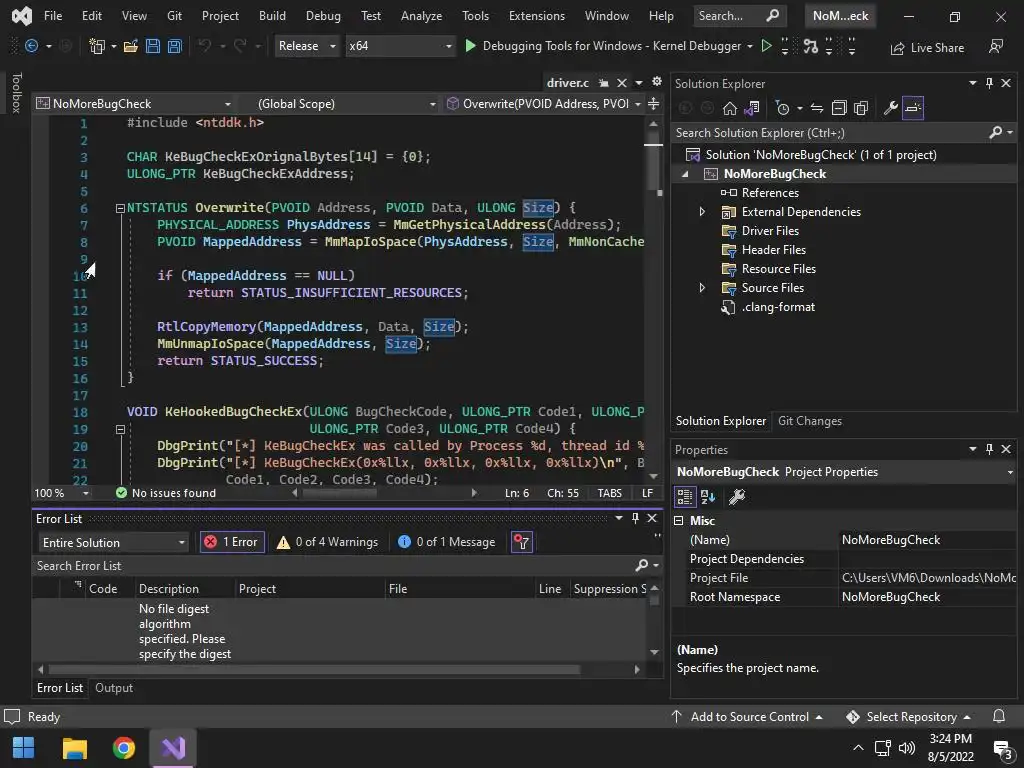This screenshot has width=1024, height=768.
Task: Click the search magnifier in title bar
Action: coord(772,15)
